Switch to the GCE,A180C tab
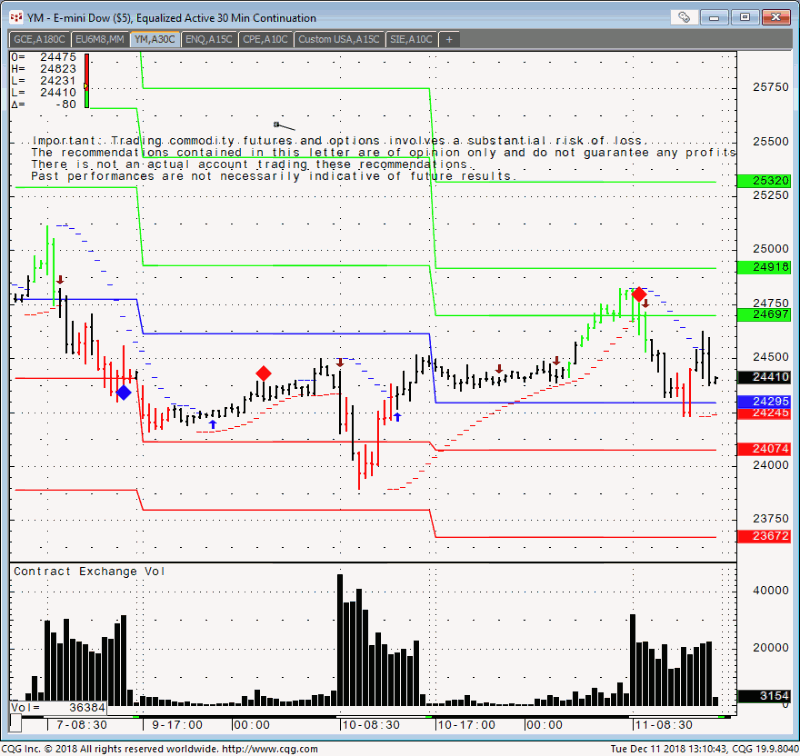800x756 pixels. pyautogui.click(x=39, y=39)
